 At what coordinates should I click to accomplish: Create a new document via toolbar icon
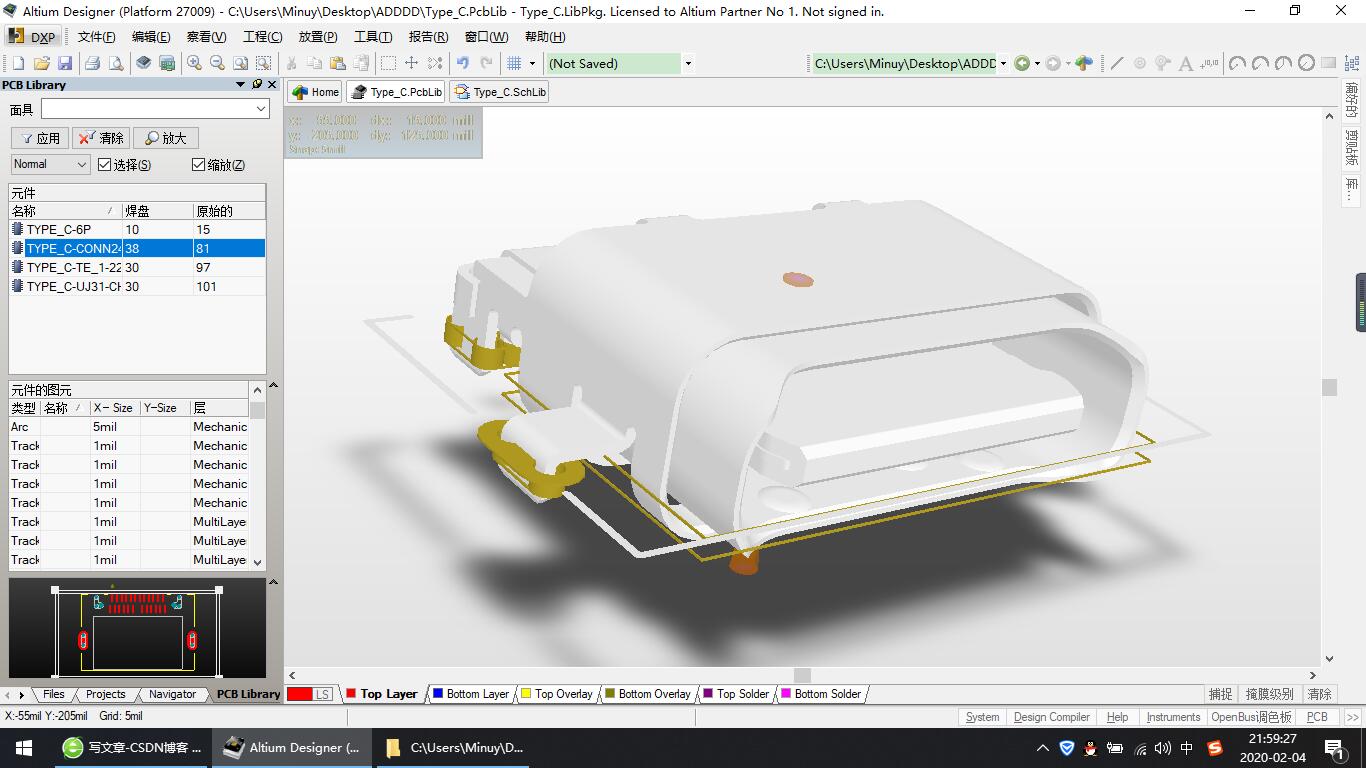pyautogui.click(x=18, y=63)
